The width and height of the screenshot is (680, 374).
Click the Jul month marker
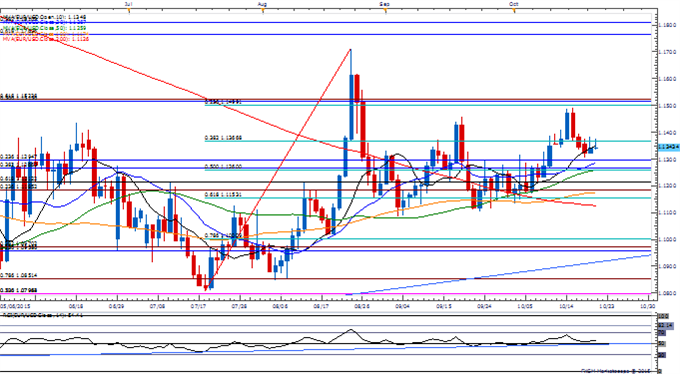click(128, 4)
